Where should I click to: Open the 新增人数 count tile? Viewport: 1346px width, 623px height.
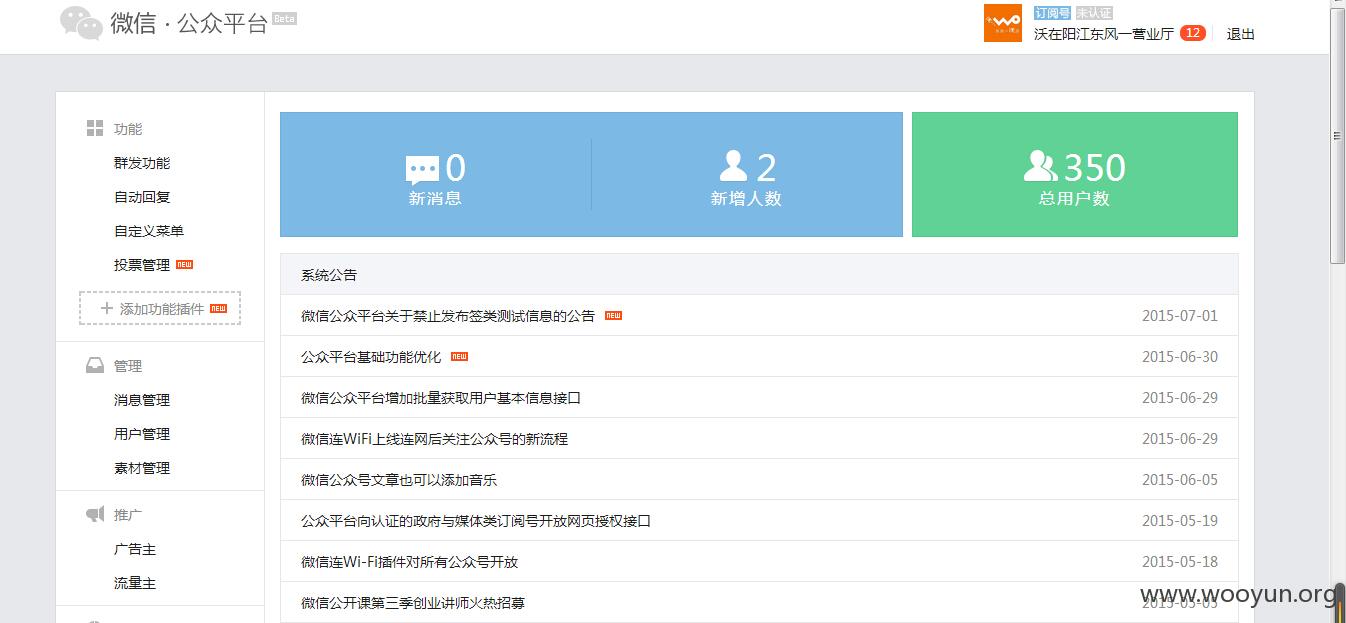tap(747, 175)
